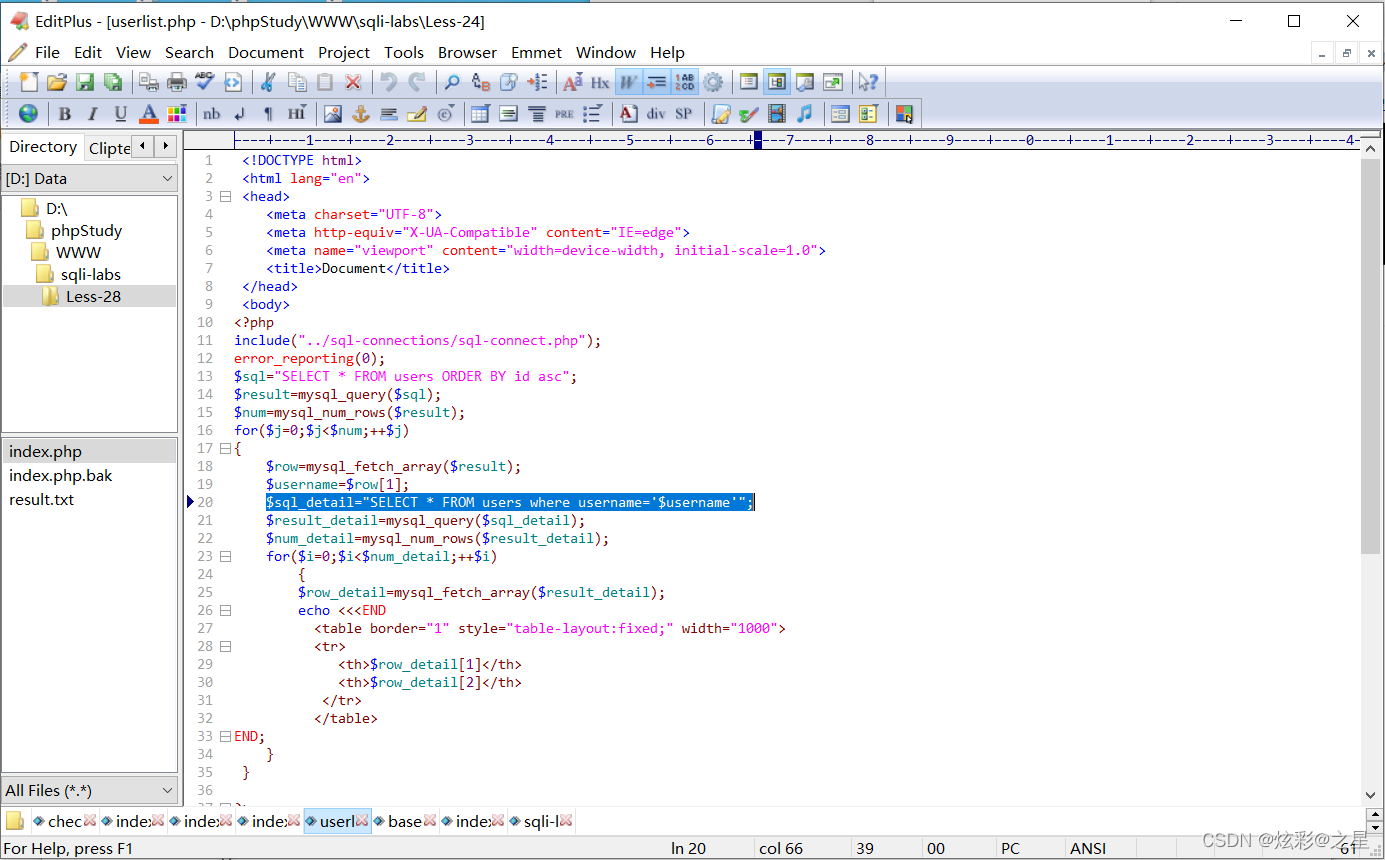Toggle line numbers display button

[685, 82]
